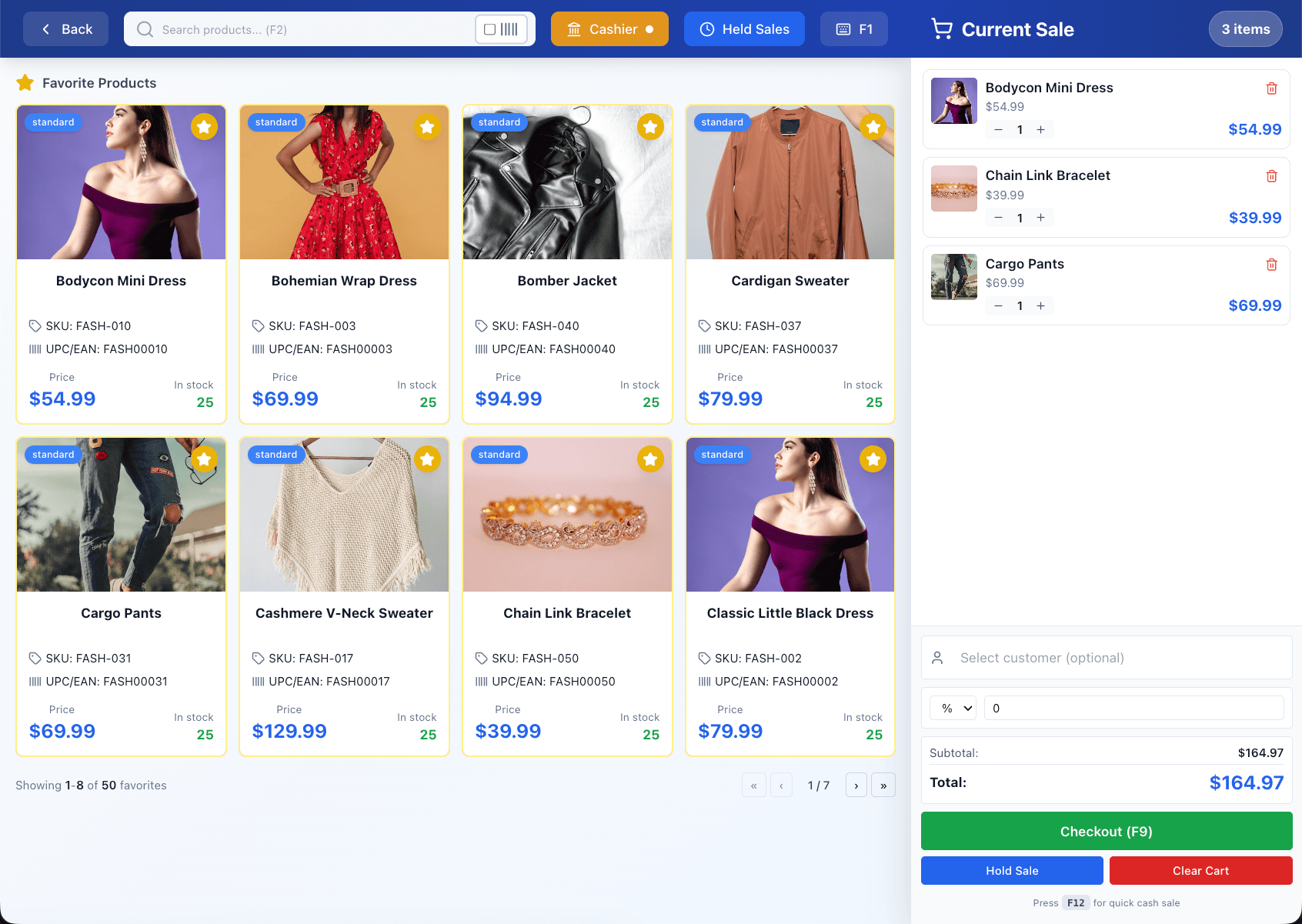This screenshot has height=924, width=1302.
Task: Switch to the Held Sales view
Action: pyautogui.click(x=743, y=28)
